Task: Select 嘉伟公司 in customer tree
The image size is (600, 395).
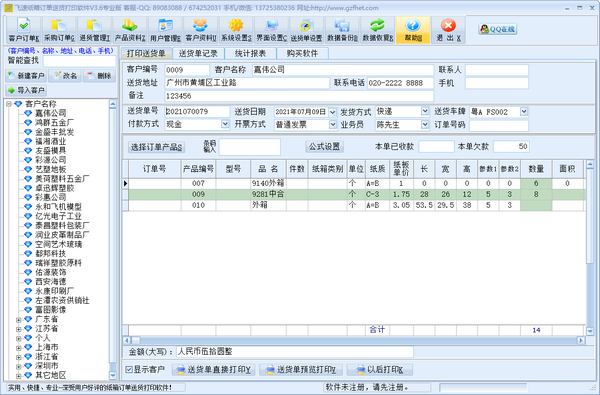Action: point(51,113)
